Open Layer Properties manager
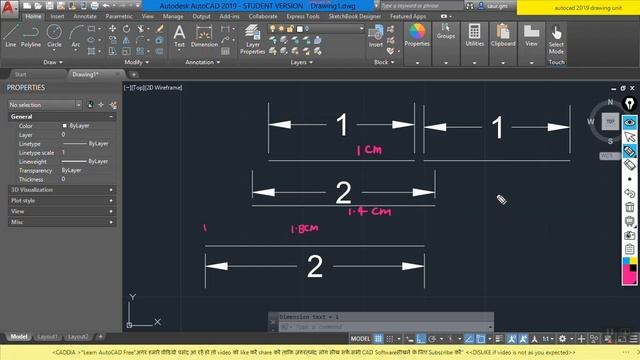This screenshot has height=360, width=640. pyautogui.click(x=253, y=39)
